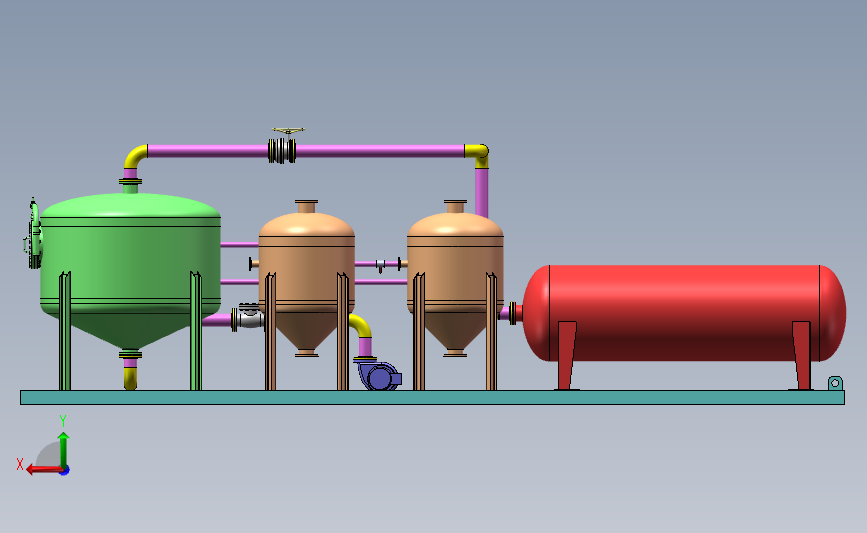
Task: Click capped side nozzle on left orange tank
Action: (x=254, y=264)
